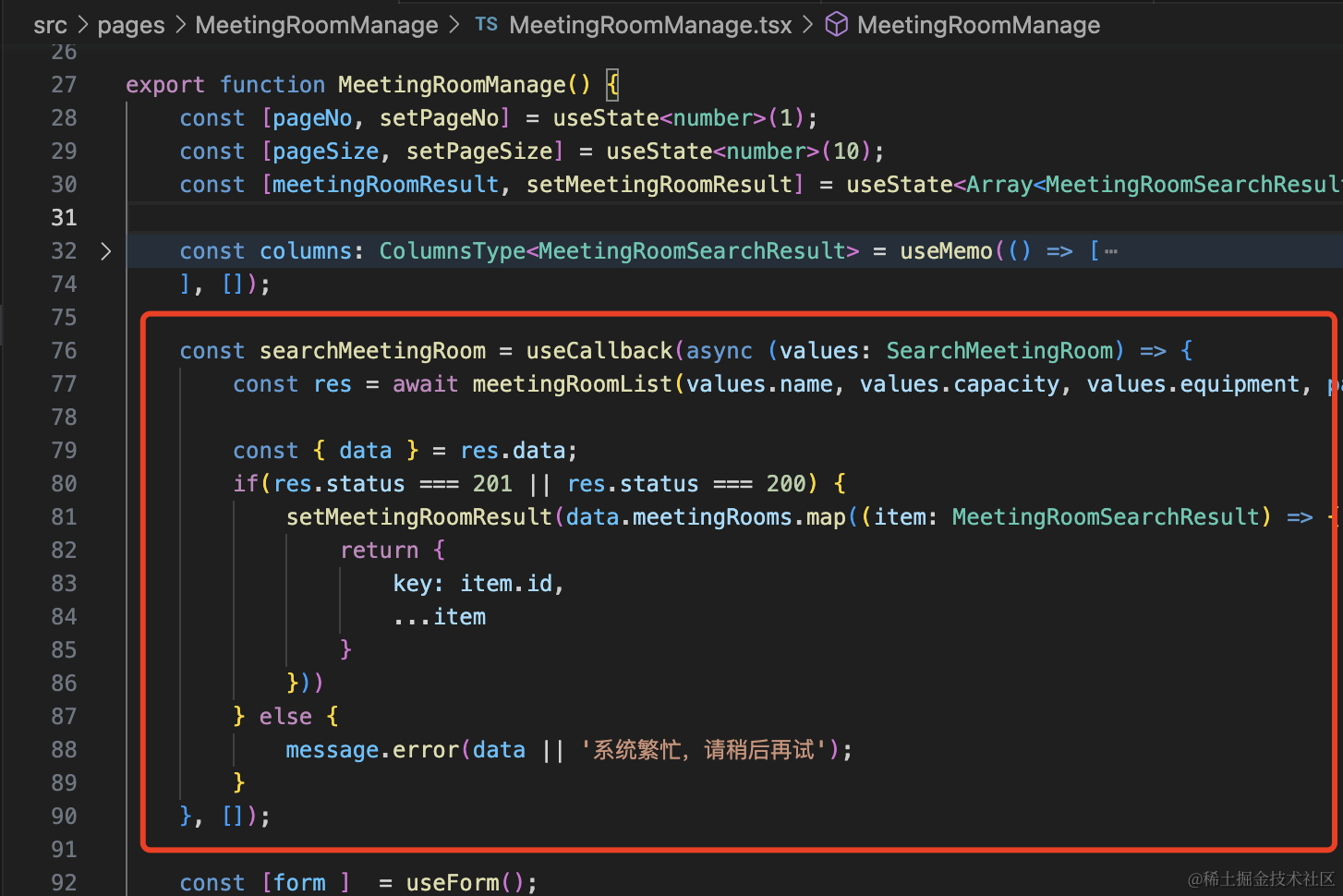Click line number 76 in the gutter
Image resolution: width=1343 pixels, height=896 pixels.
pyautogui.click(x=64, y=351)
